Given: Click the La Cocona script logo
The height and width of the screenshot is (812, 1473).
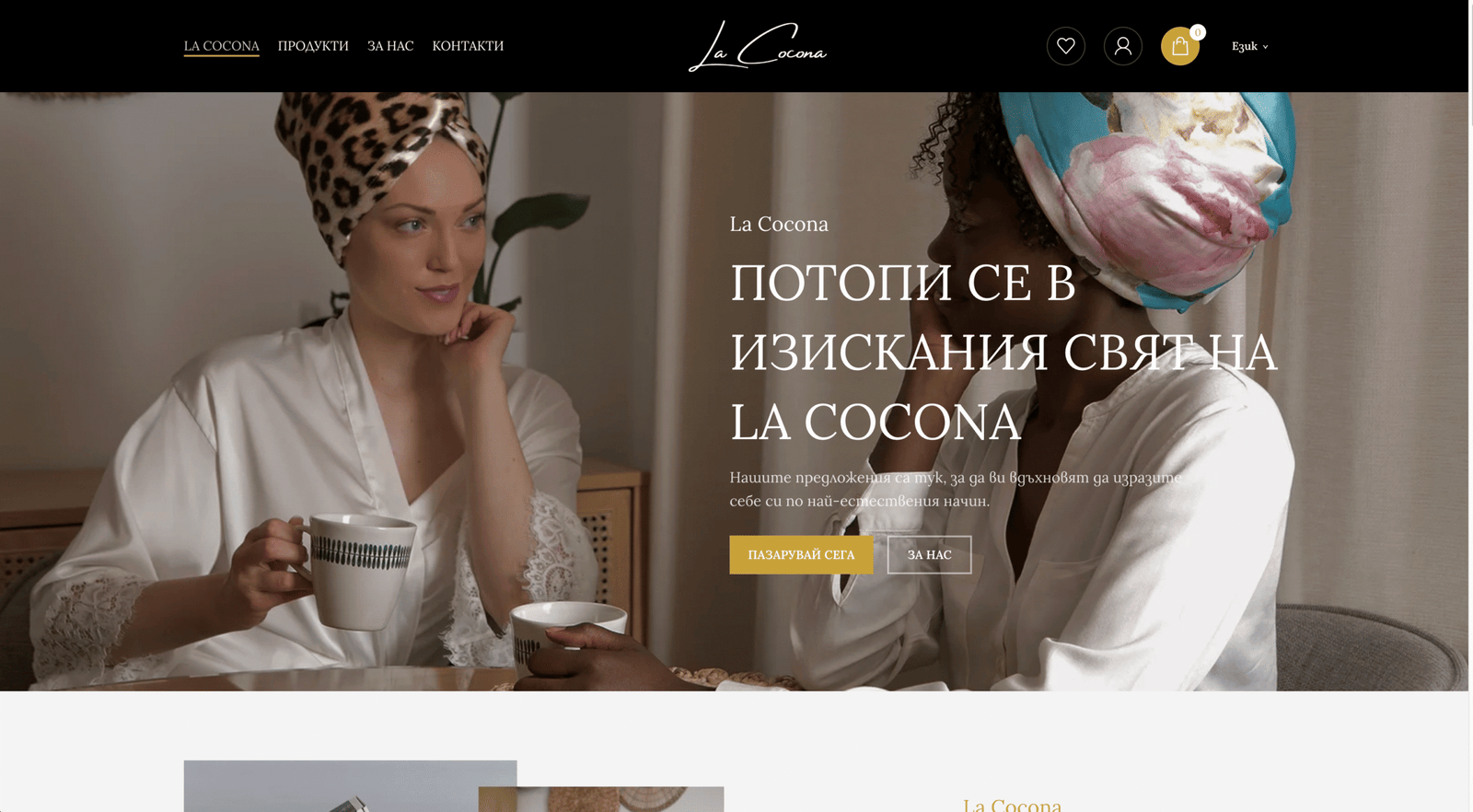Looking at the screenshot, I should (758, 46).
